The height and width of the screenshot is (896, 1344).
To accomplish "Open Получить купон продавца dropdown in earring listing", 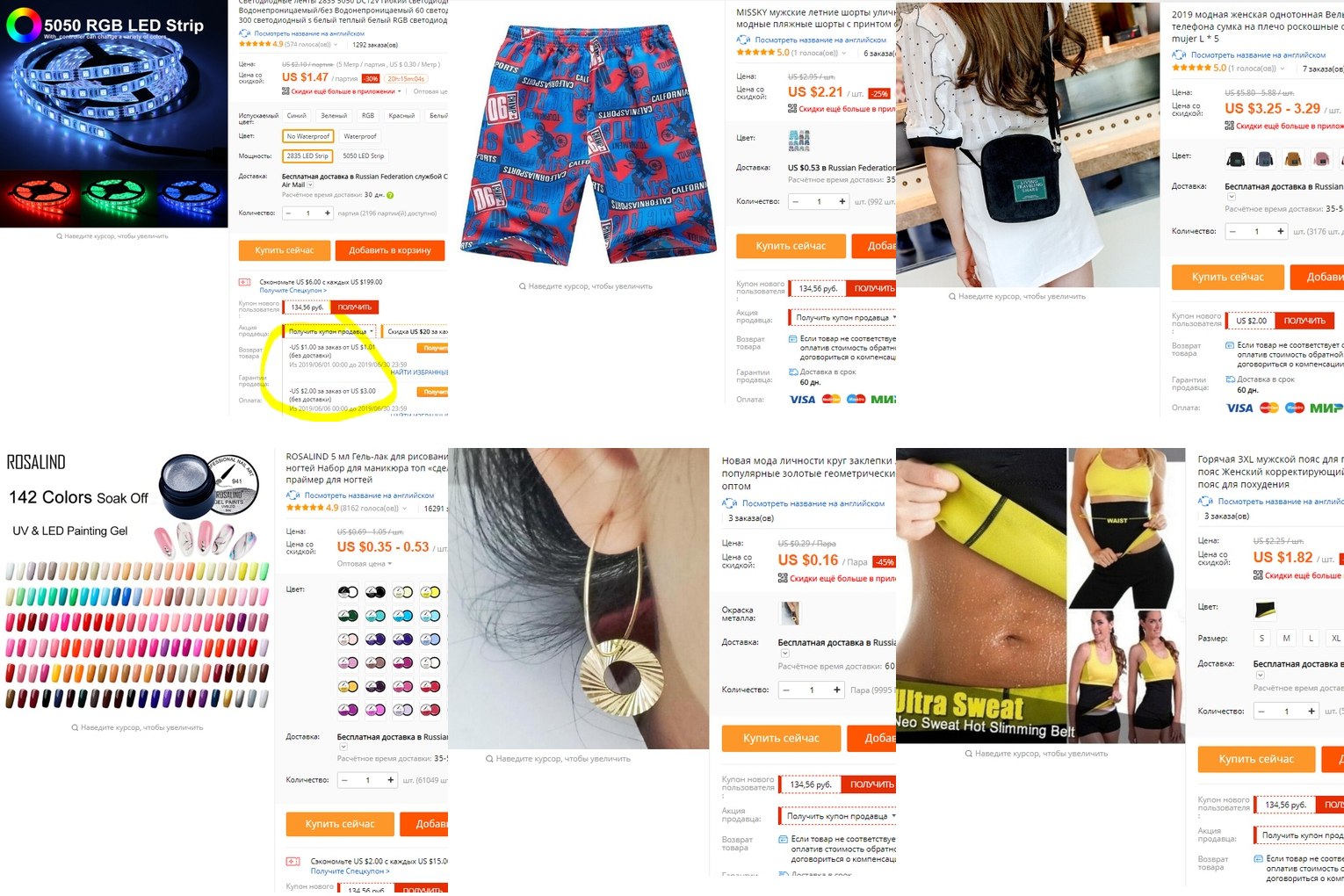I will pos(841,816).
